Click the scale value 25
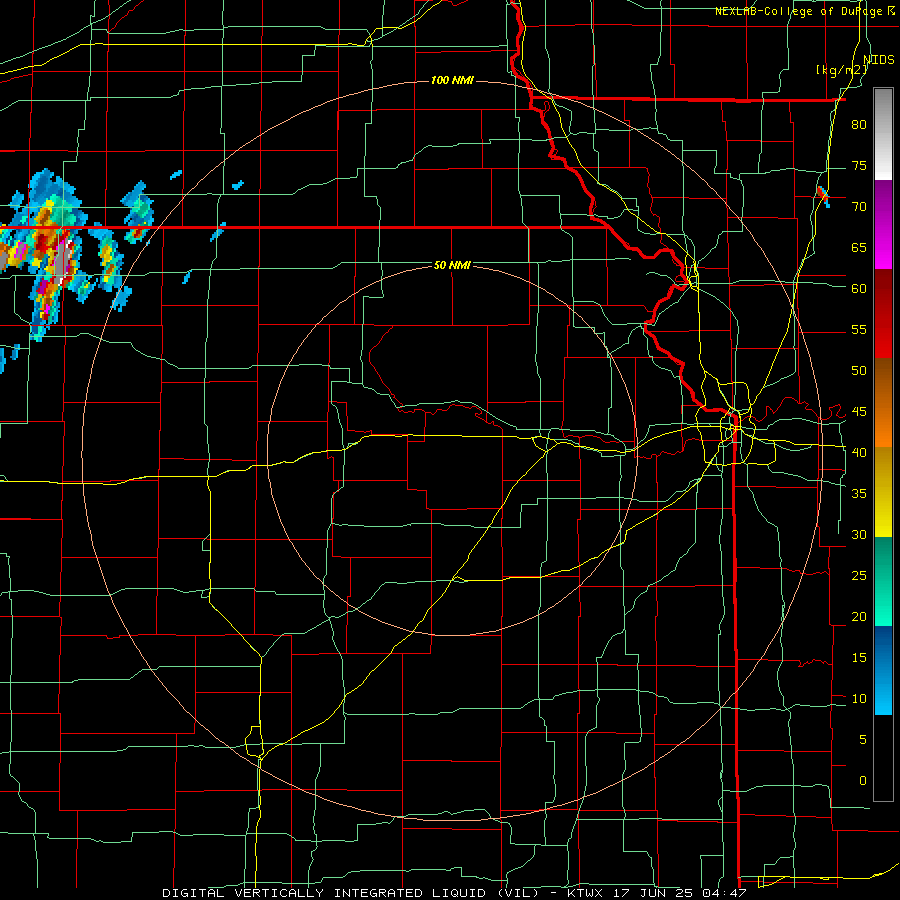Image resolution: width=900 pixels, height=900 pixels. [859, 576]
